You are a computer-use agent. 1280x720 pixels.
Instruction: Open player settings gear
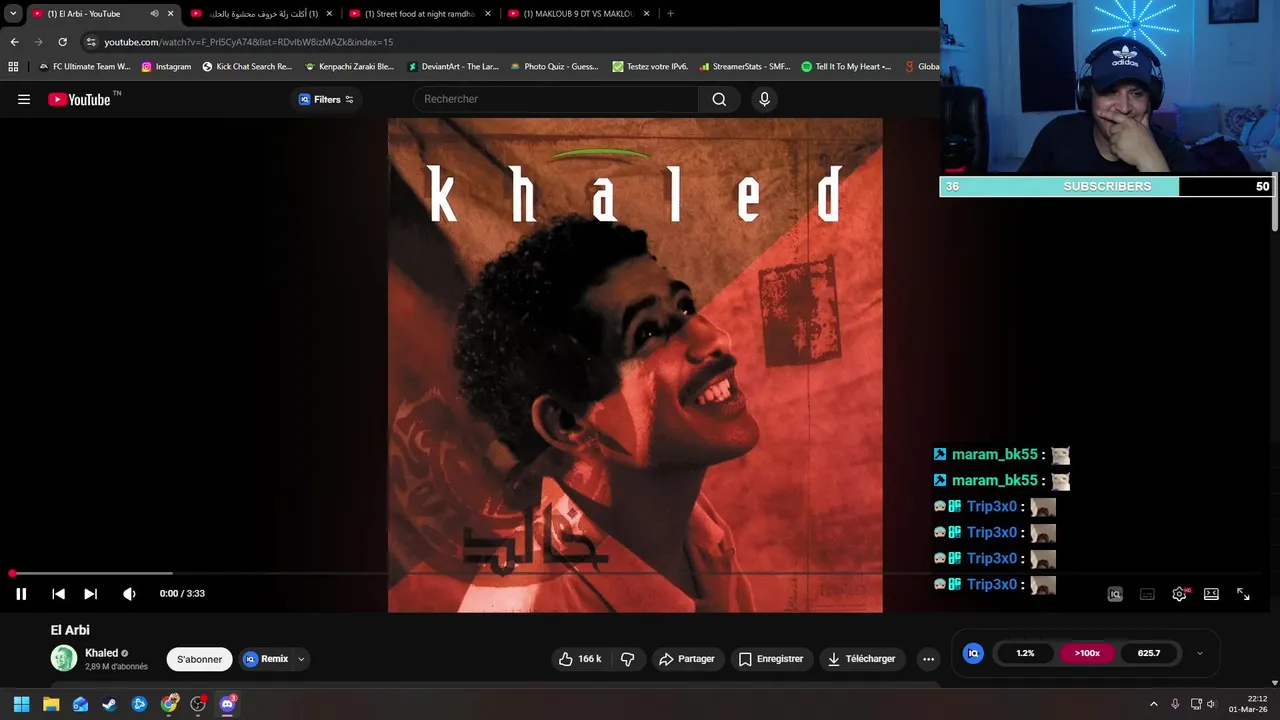coord(1179,594)
